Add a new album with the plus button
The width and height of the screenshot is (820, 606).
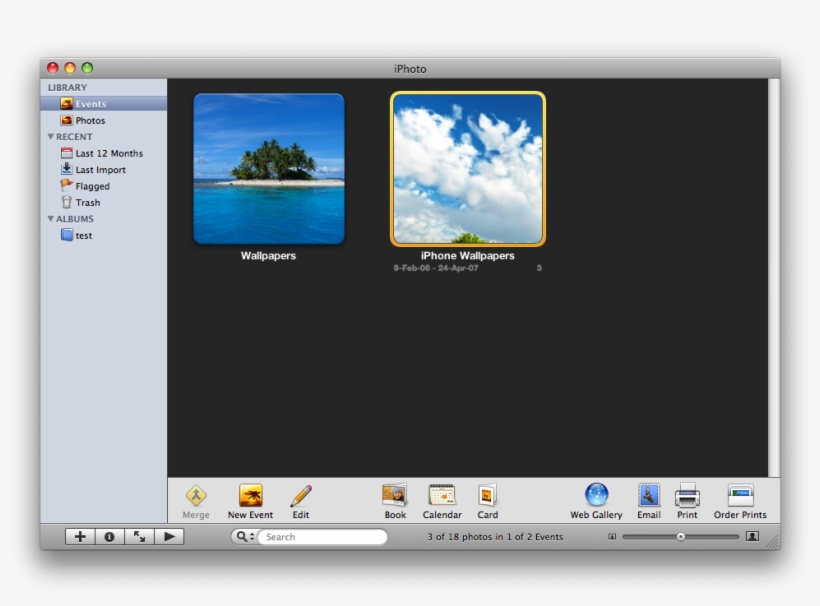(x=79, y=536)
